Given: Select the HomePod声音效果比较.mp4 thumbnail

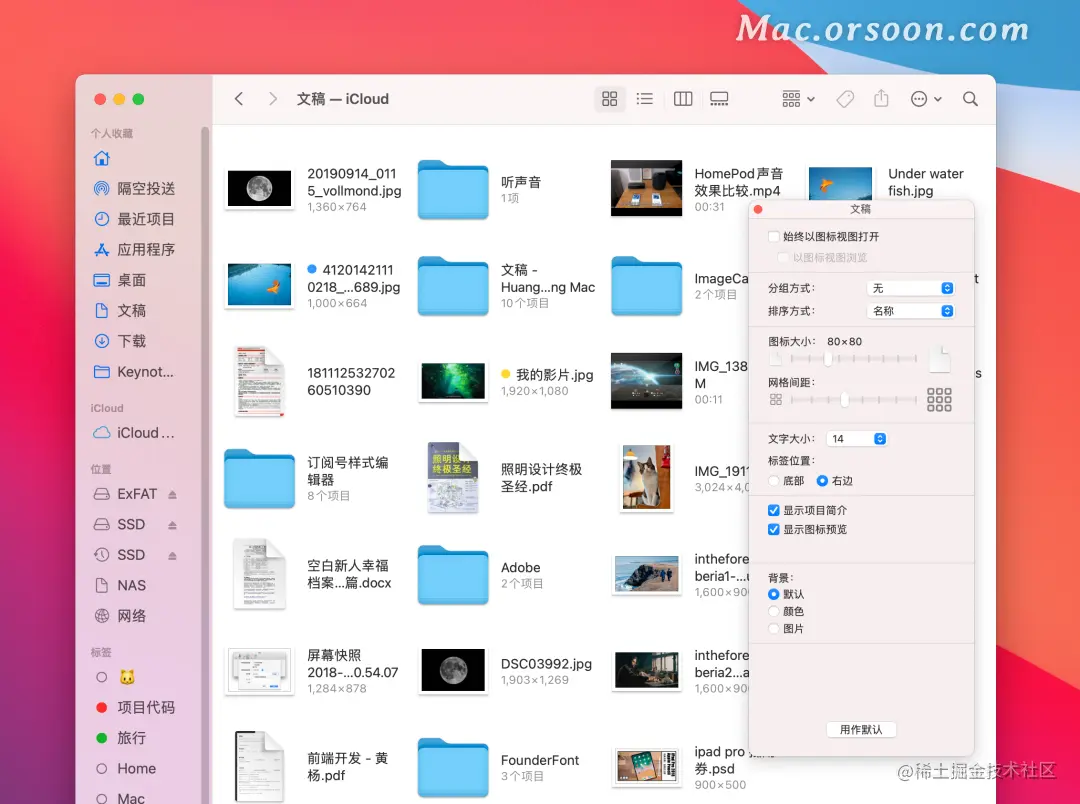Looking at the screenshot, I should [x=646, y=188].
